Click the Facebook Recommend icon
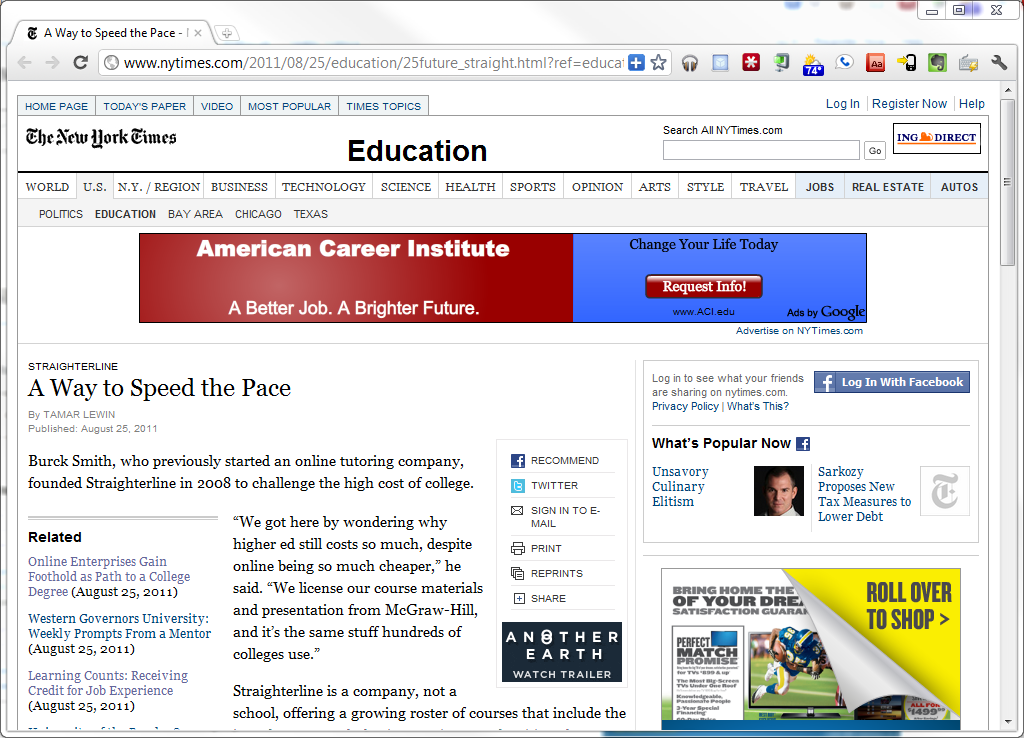The height and width of the screenshot is (738, 1024). coord(518,461)
